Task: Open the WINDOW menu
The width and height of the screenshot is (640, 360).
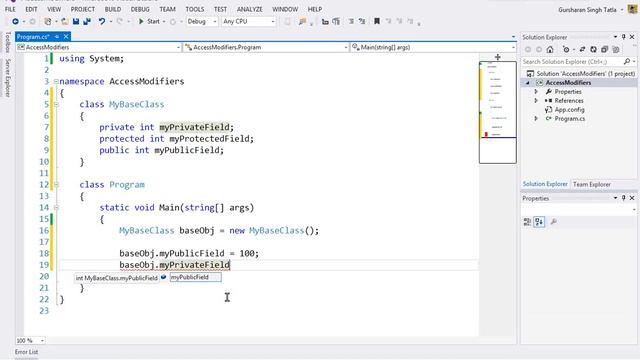Action: (x=285, y=9)
